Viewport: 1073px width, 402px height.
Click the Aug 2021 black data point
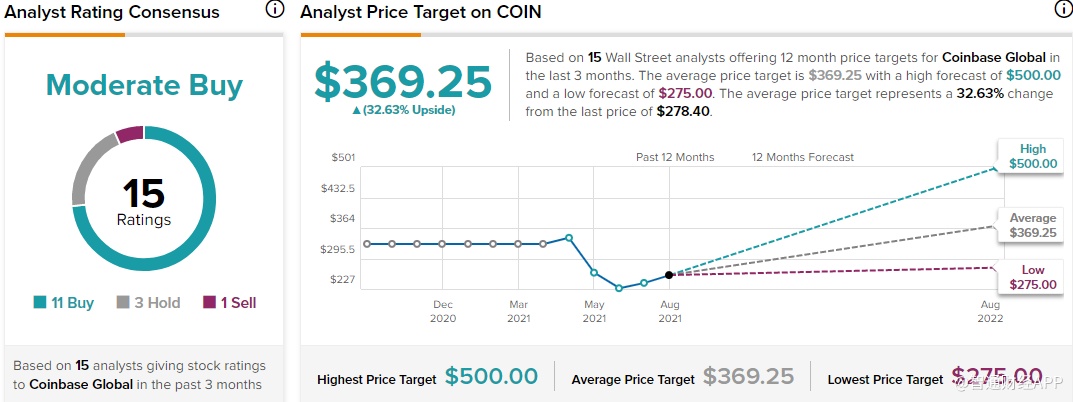669,275
